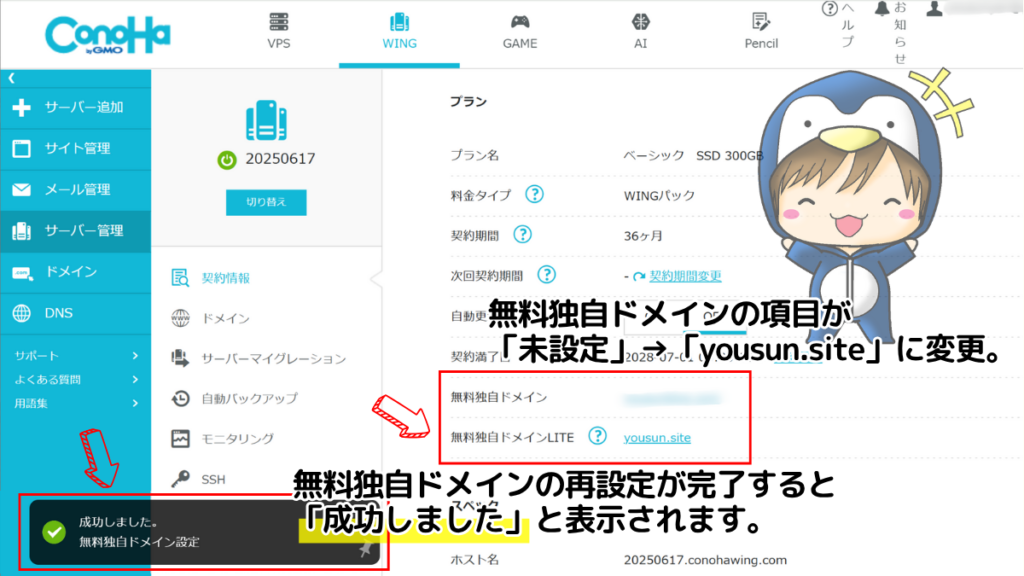Open the SSH key icon
Image resolution: width=1024 pixels, height=576 pixels.
click(x=180, y=479)
